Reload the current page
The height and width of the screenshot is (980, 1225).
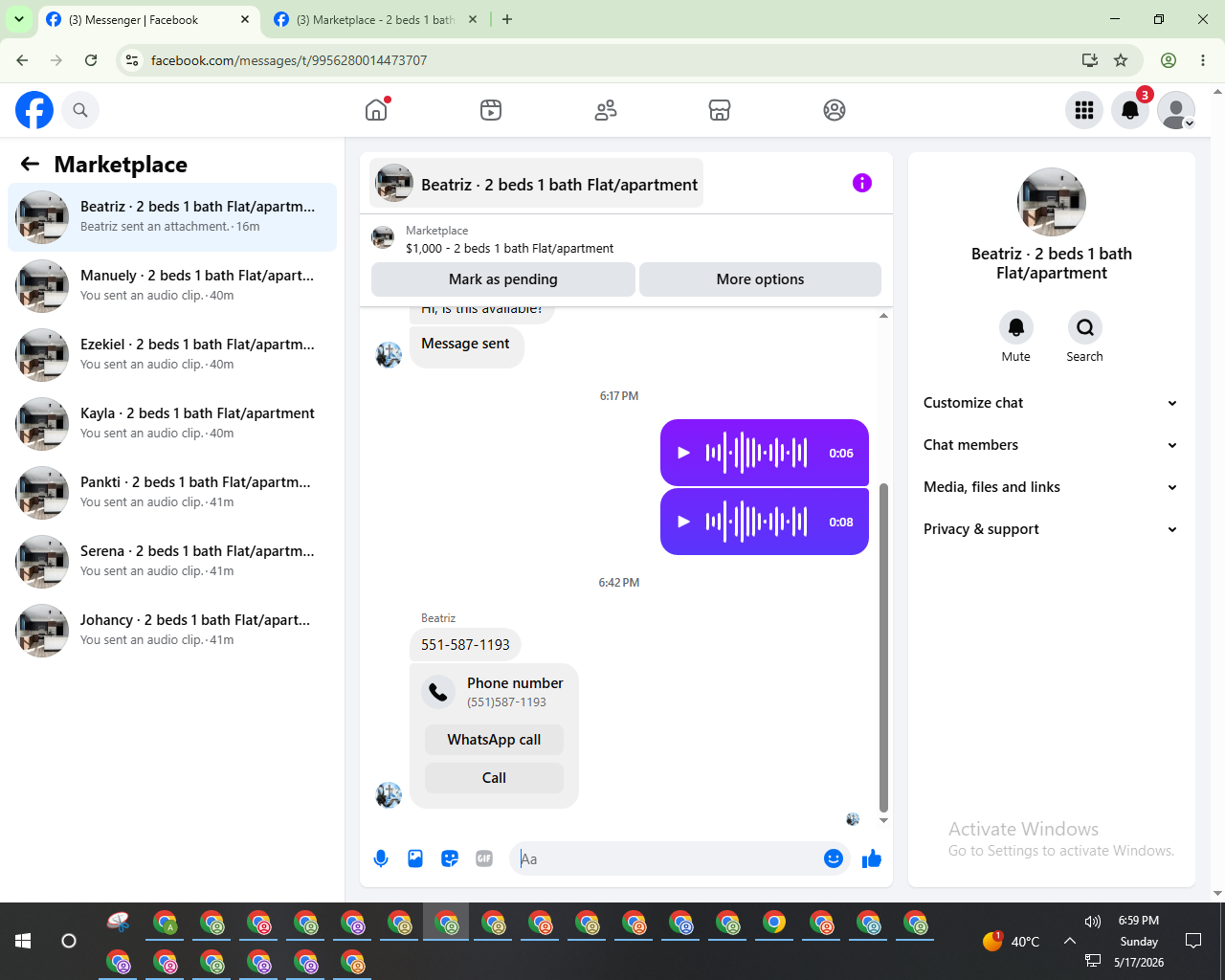pyautogui.click(x=91, y=60)
